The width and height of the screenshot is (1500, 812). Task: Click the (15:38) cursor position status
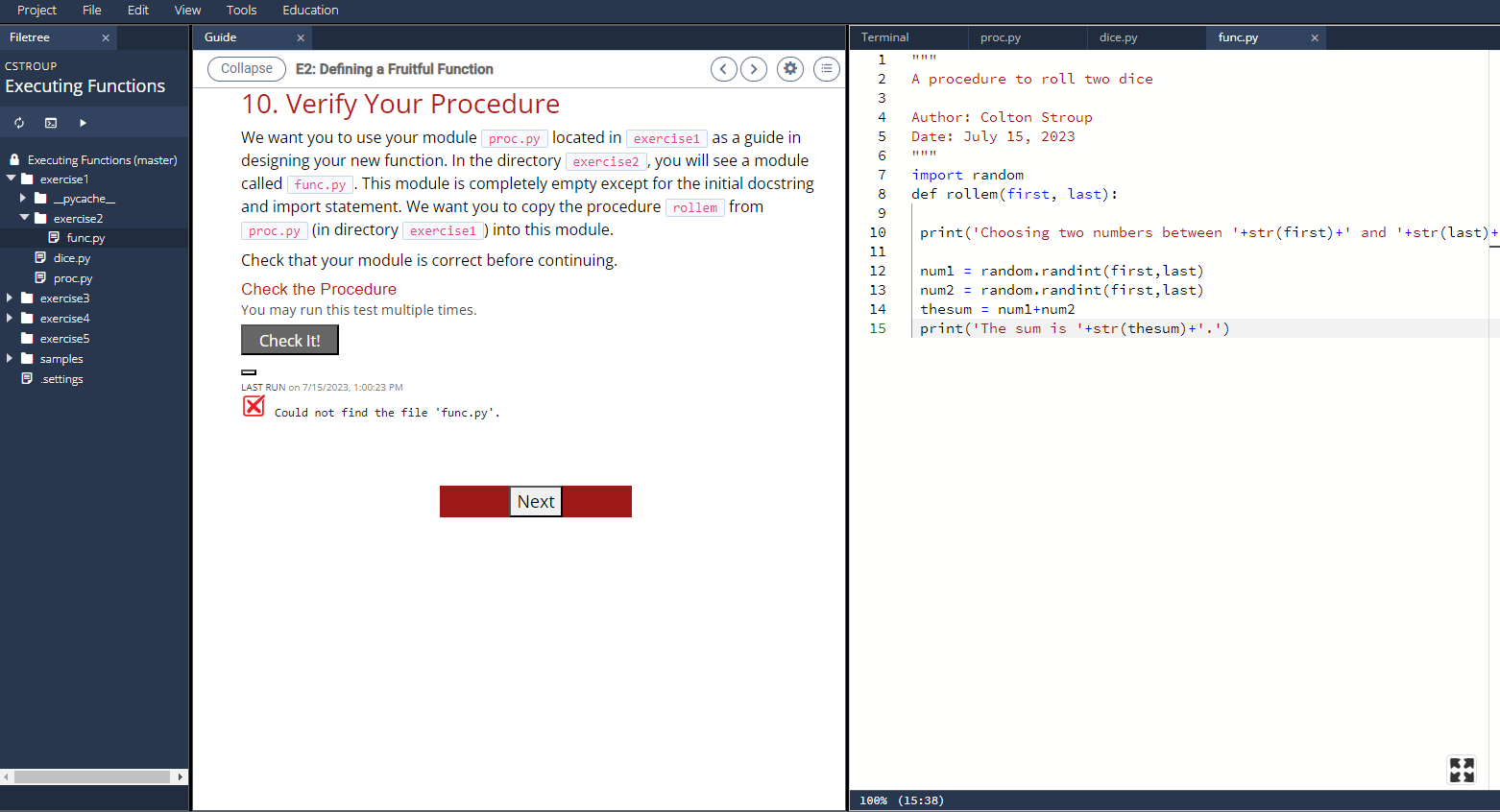point(921,800)
